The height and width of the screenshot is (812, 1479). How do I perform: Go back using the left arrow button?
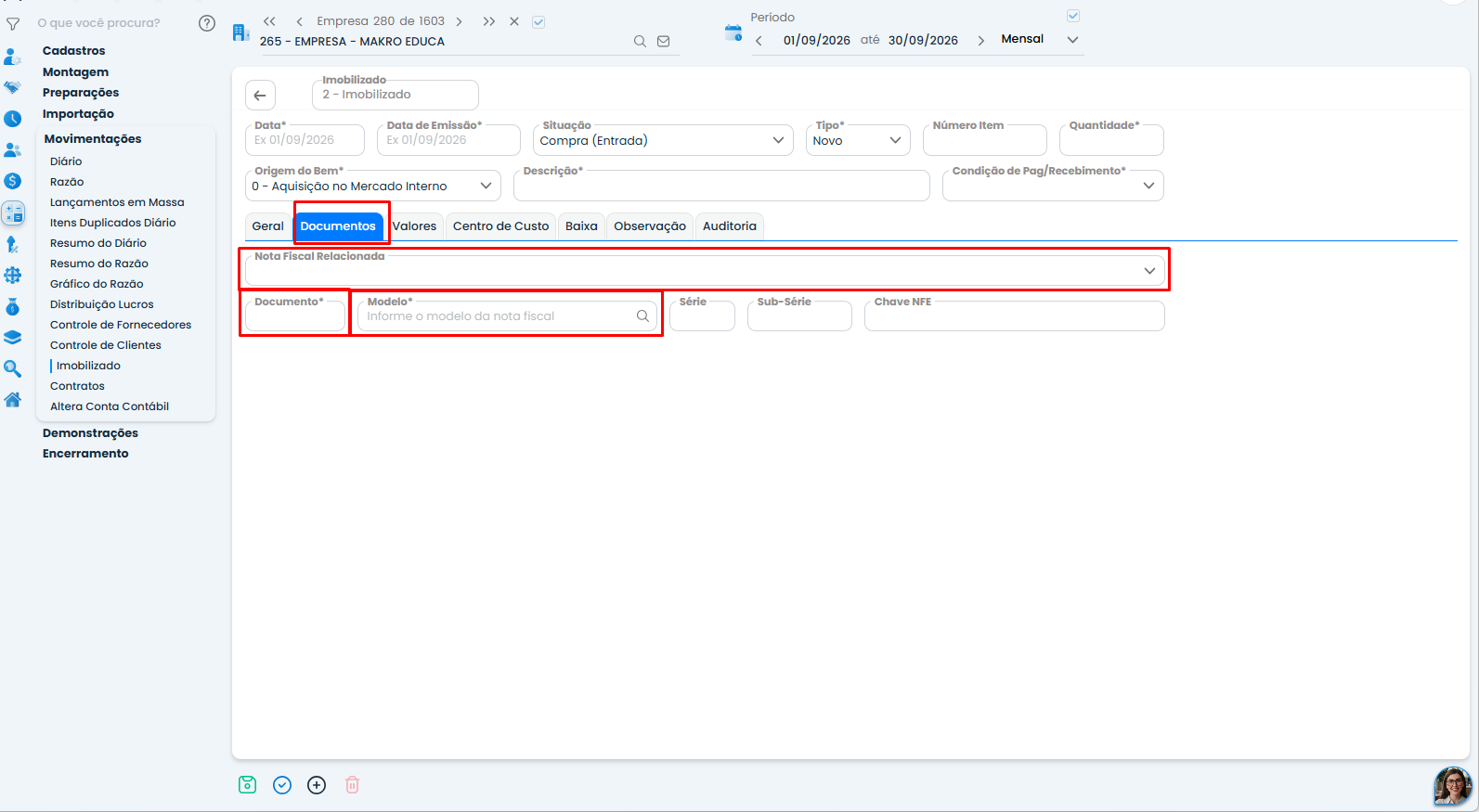(260, 95)
